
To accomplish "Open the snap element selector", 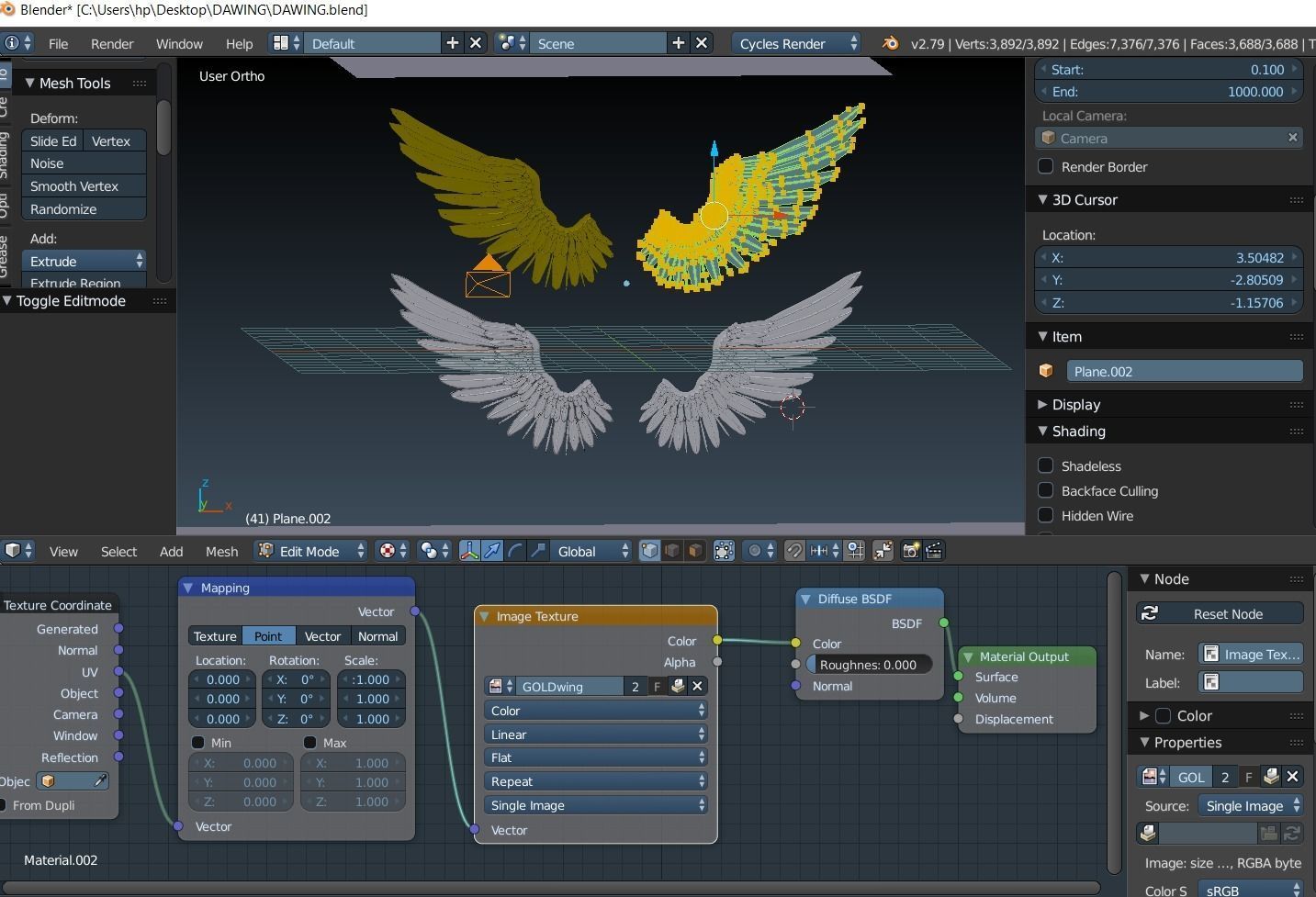I will pos(824,551).
